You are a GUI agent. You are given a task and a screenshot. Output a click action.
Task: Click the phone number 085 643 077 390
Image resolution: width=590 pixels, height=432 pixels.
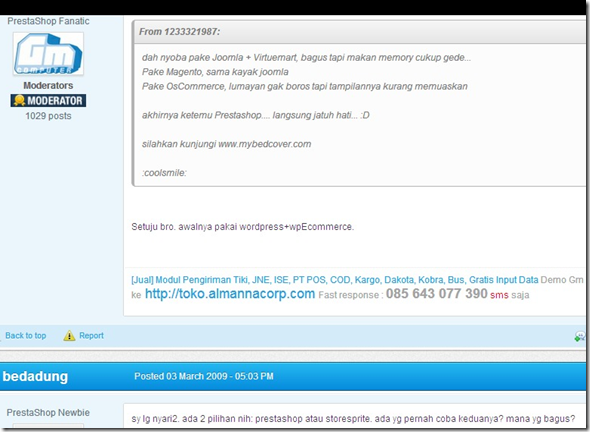436,294
